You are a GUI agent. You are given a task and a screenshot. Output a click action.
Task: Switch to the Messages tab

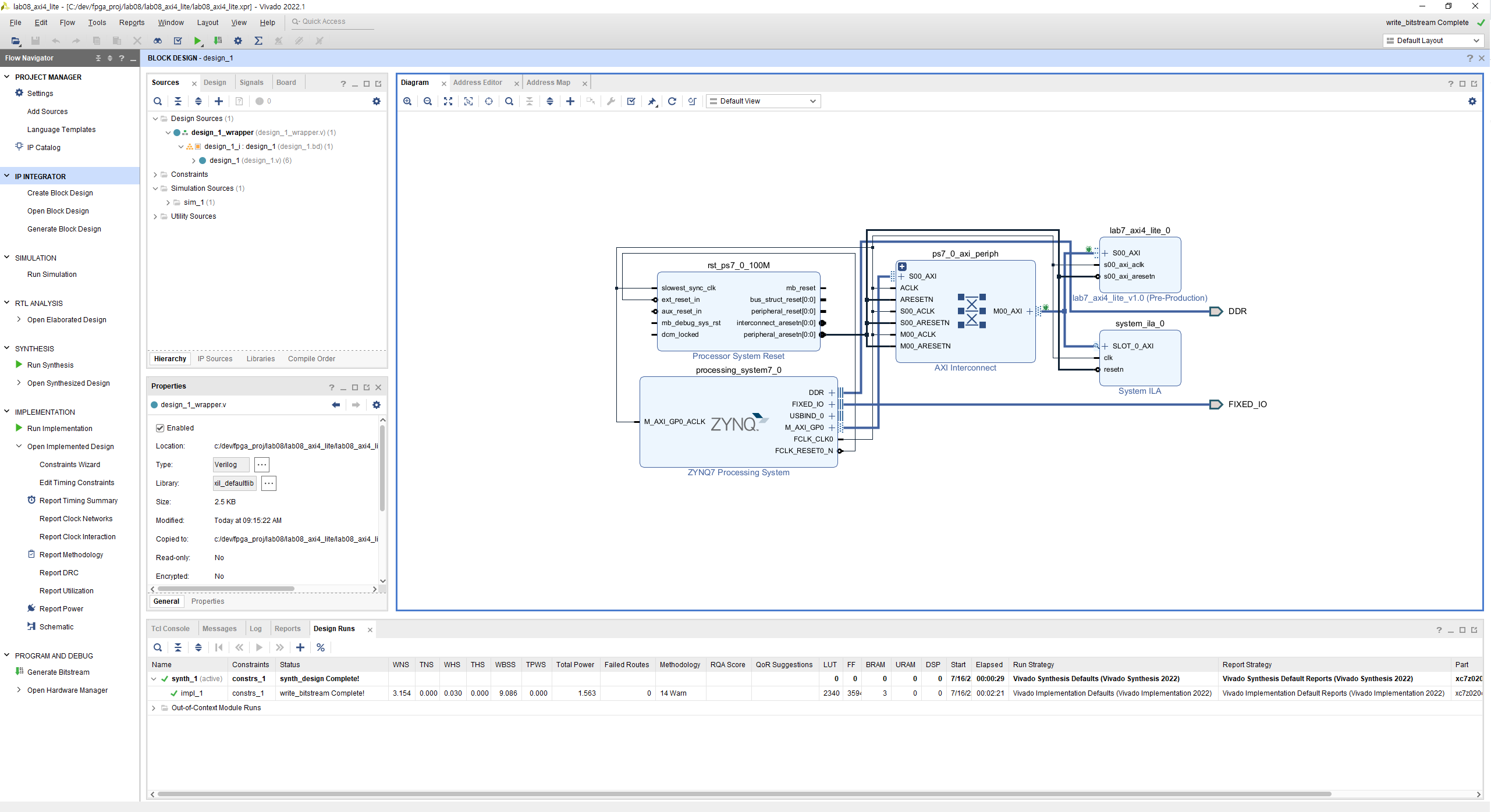[x=219, y=629]
